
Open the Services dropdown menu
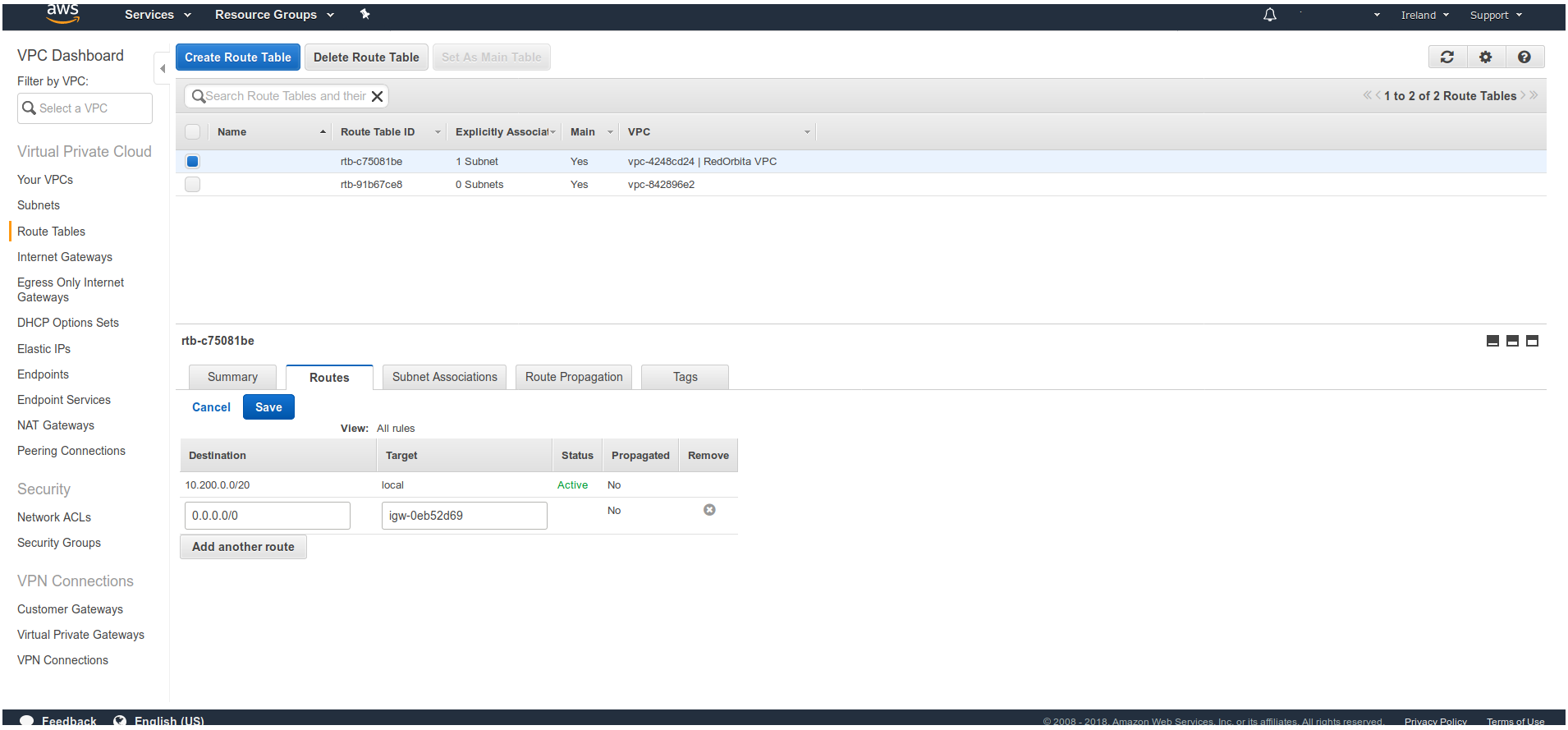coord(158,15)
